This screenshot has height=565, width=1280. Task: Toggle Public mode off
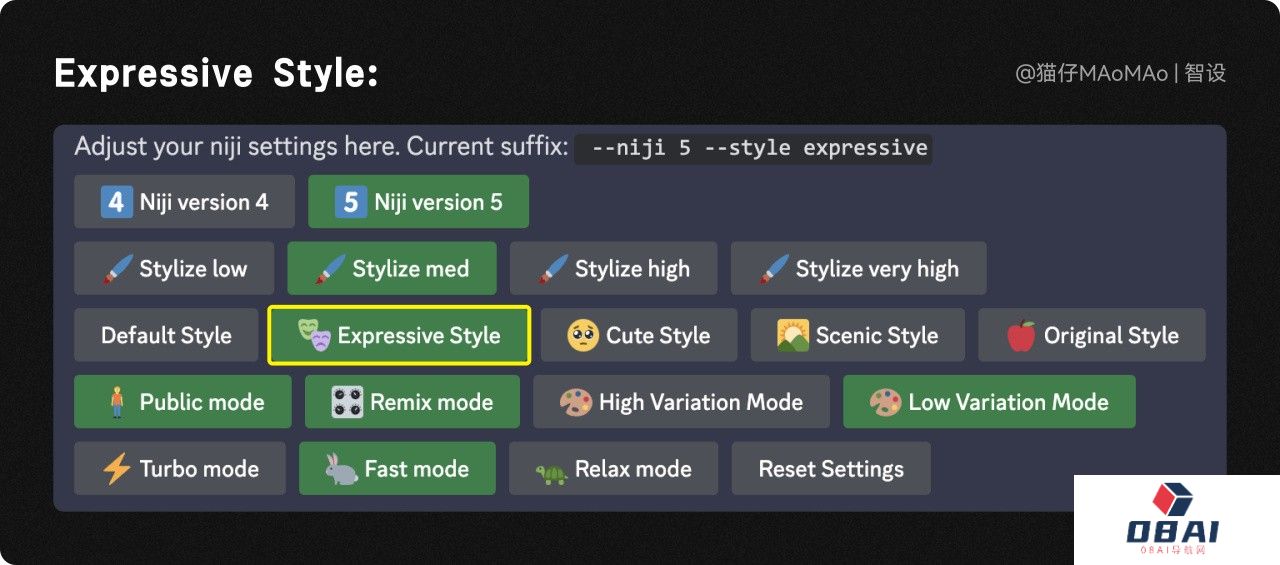(x=183, y=402)
